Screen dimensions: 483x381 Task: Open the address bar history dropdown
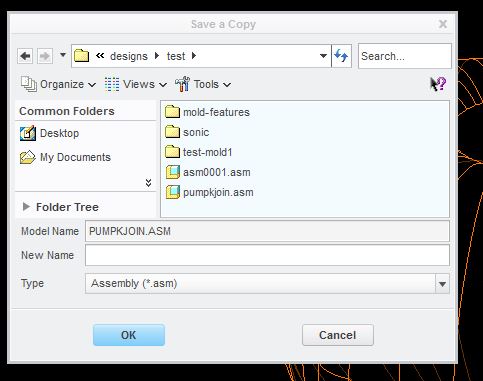pos(323,56)
